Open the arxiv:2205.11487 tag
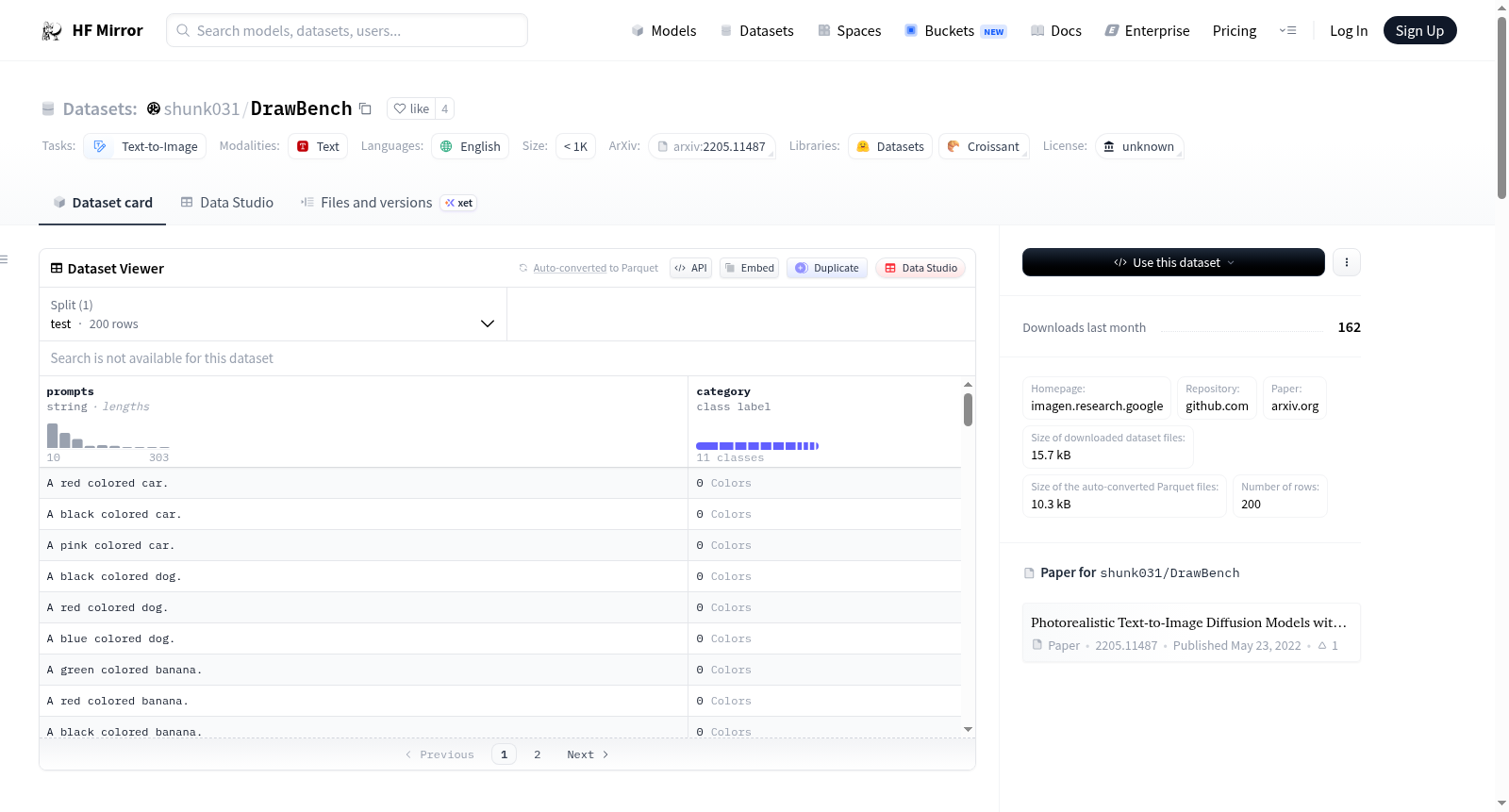This screenshot has height=812, width=1509. point(711,146)
